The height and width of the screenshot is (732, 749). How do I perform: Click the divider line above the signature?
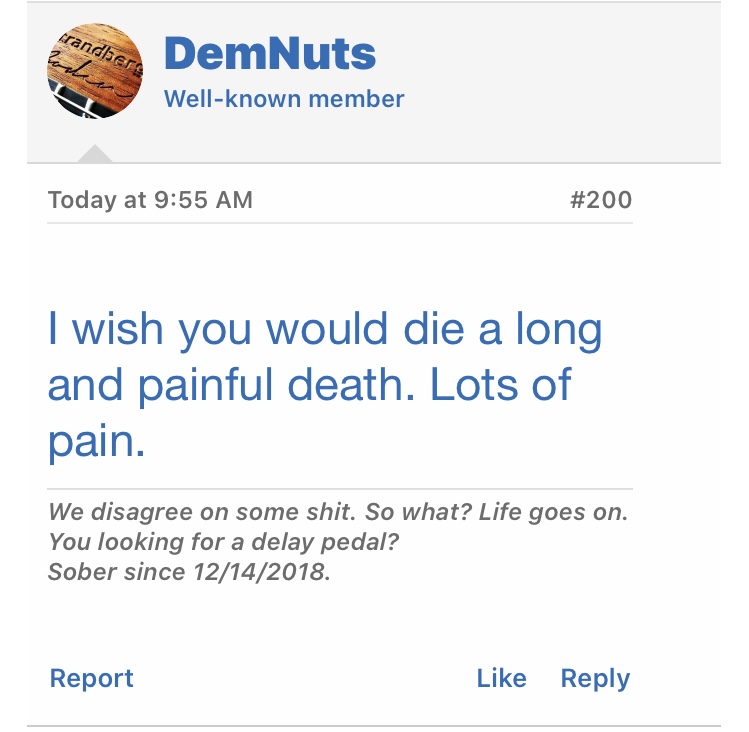340,488
